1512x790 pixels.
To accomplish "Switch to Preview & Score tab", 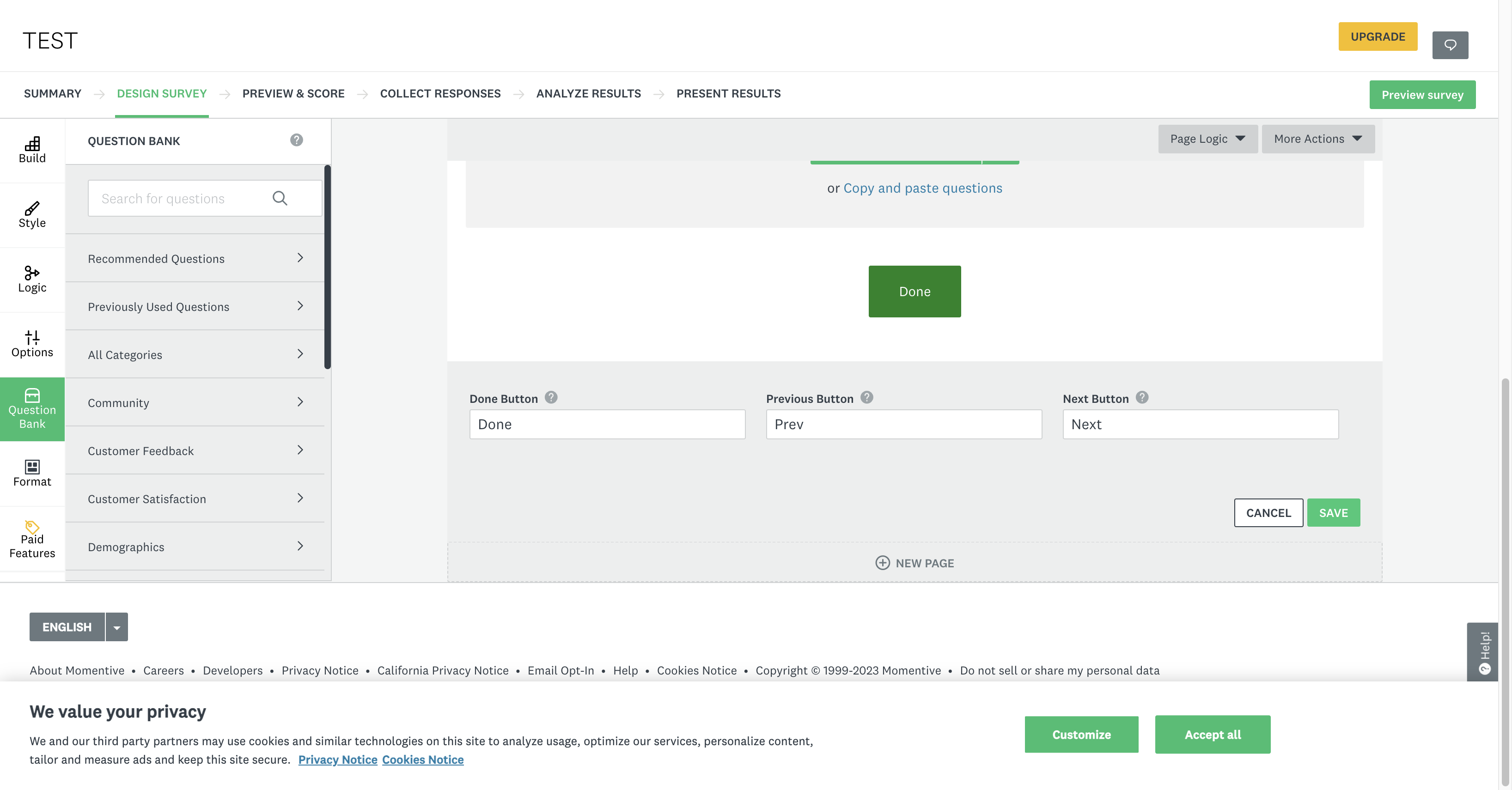I will tap(293, 94).
